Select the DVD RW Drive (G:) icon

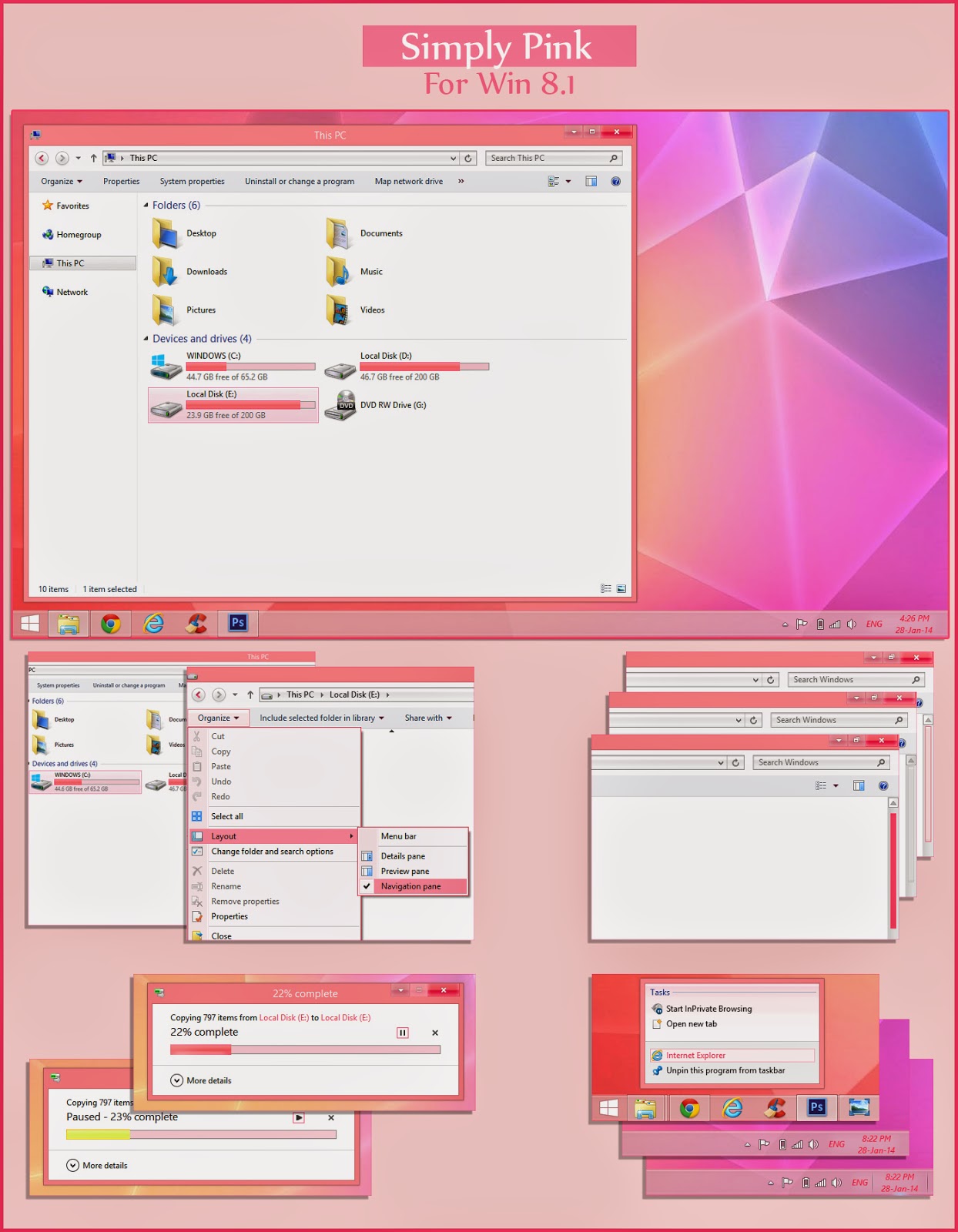340,405
